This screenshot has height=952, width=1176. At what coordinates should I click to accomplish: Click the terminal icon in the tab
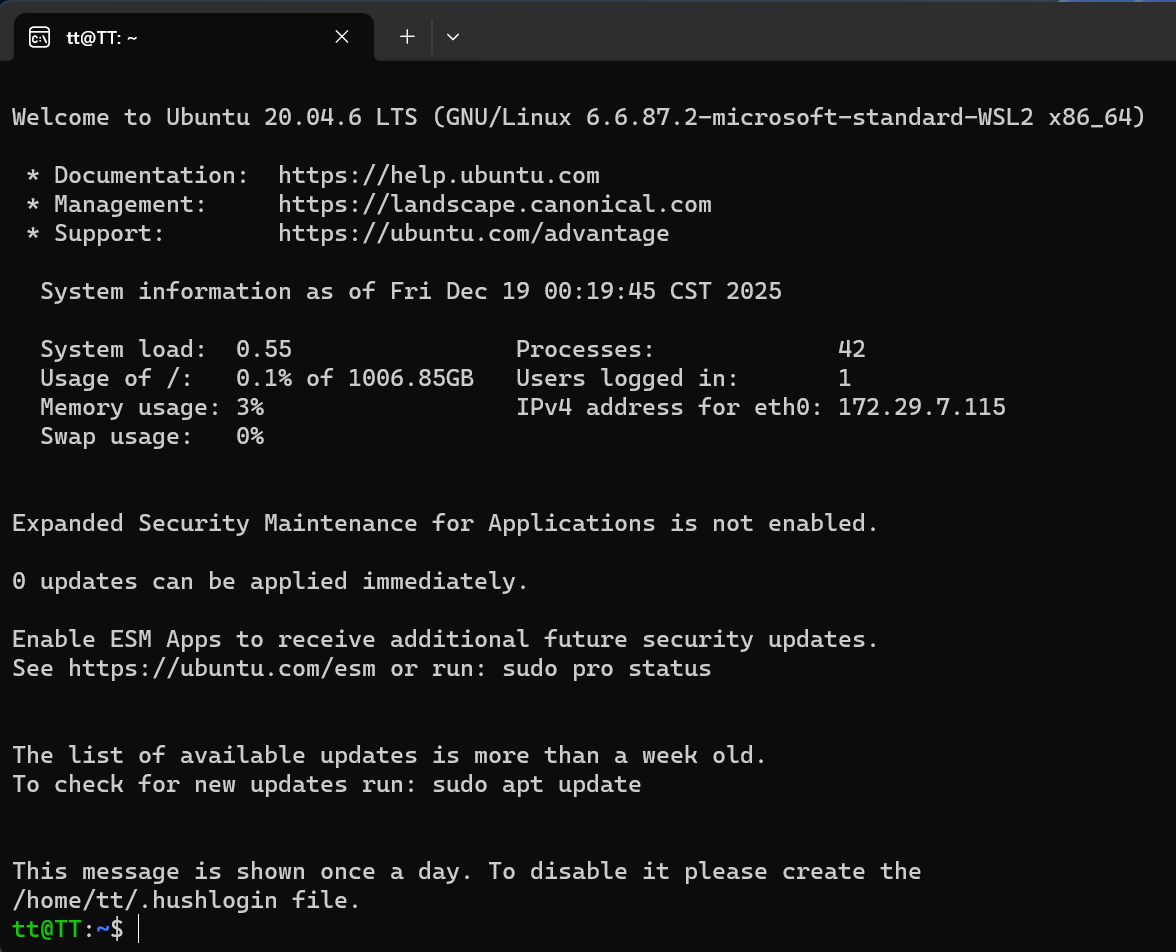(39, 37)
